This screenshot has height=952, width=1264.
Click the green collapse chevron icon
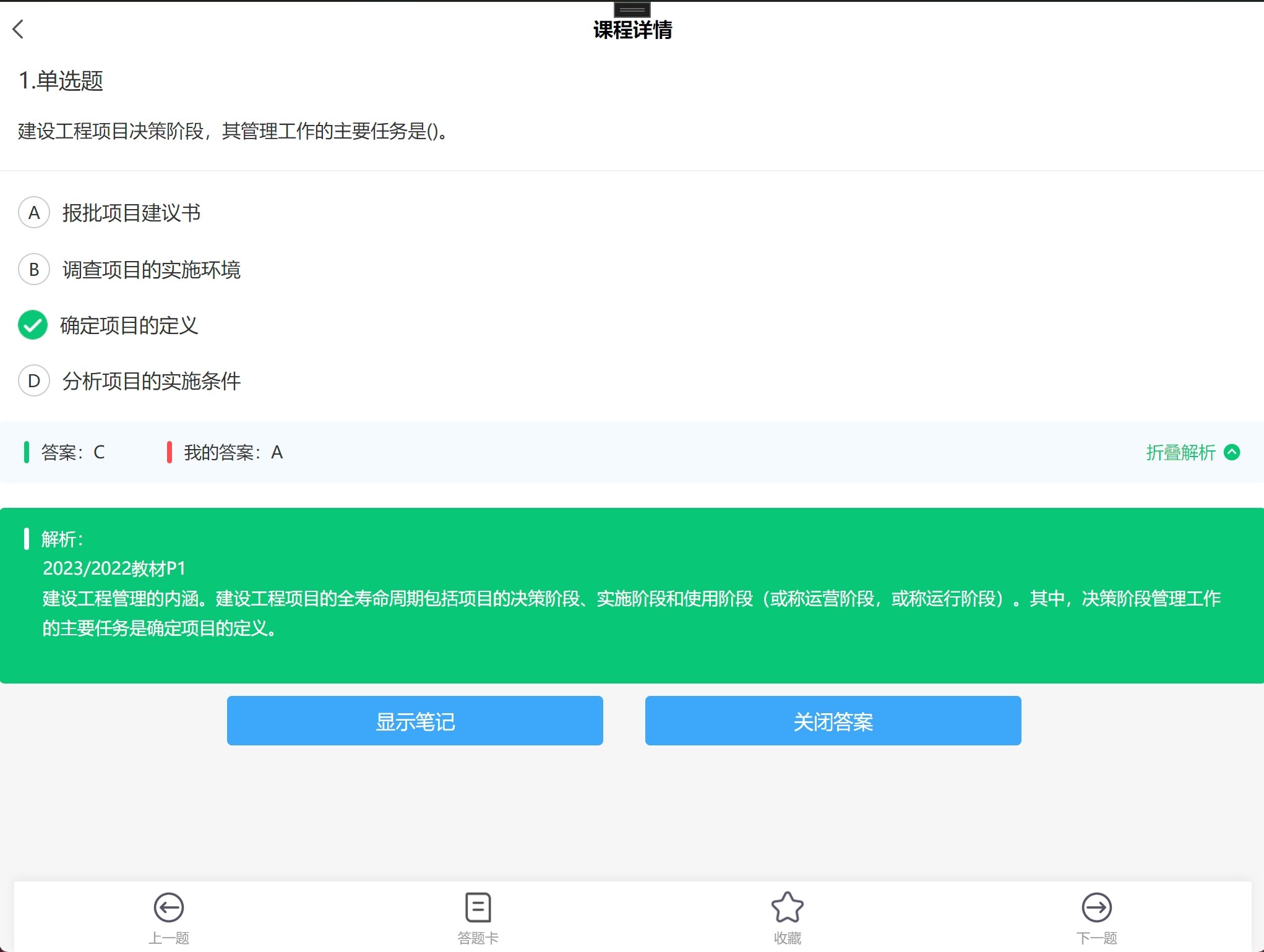click(1232, 452)
